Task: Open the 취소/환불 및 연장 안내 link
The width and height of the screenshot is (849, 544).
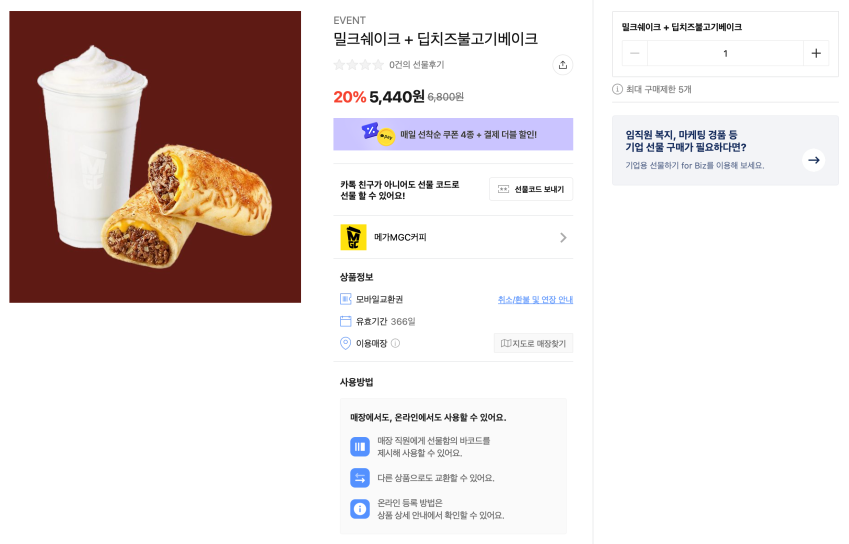Action: (535, 299)
